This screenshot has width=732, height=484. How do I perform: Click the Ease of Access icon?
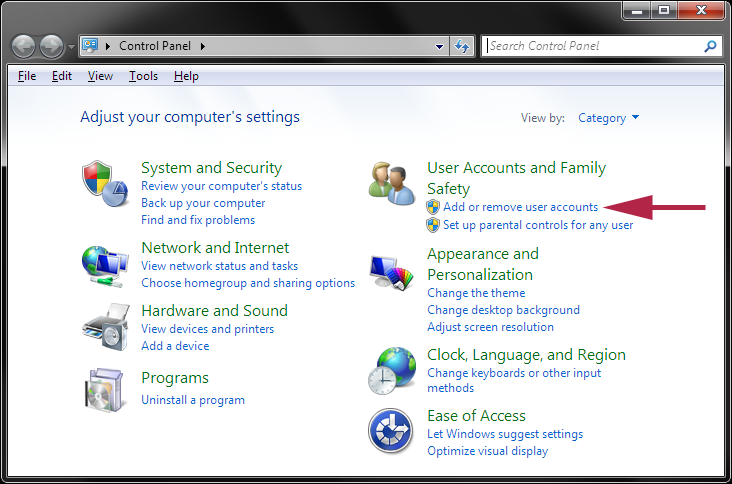pyautogui.click(x=391, y=431)
